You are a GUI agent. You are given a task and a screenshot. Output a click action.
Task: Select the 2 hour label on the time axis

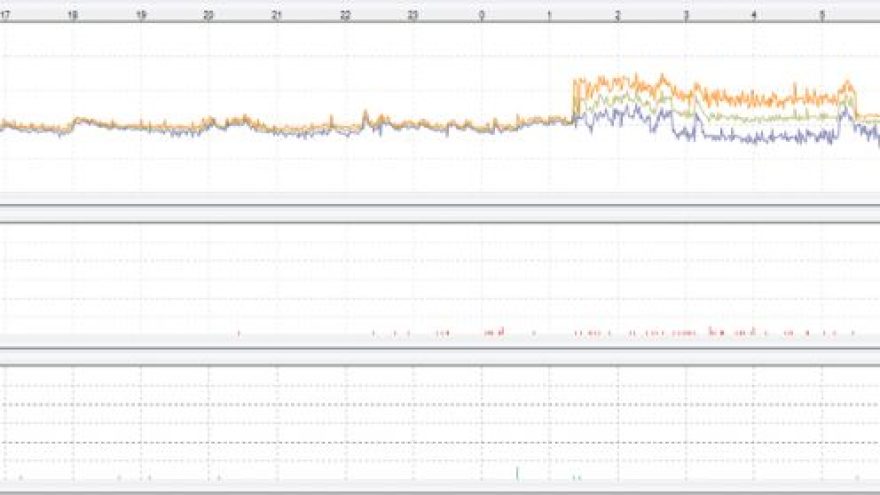coord(618,16)
